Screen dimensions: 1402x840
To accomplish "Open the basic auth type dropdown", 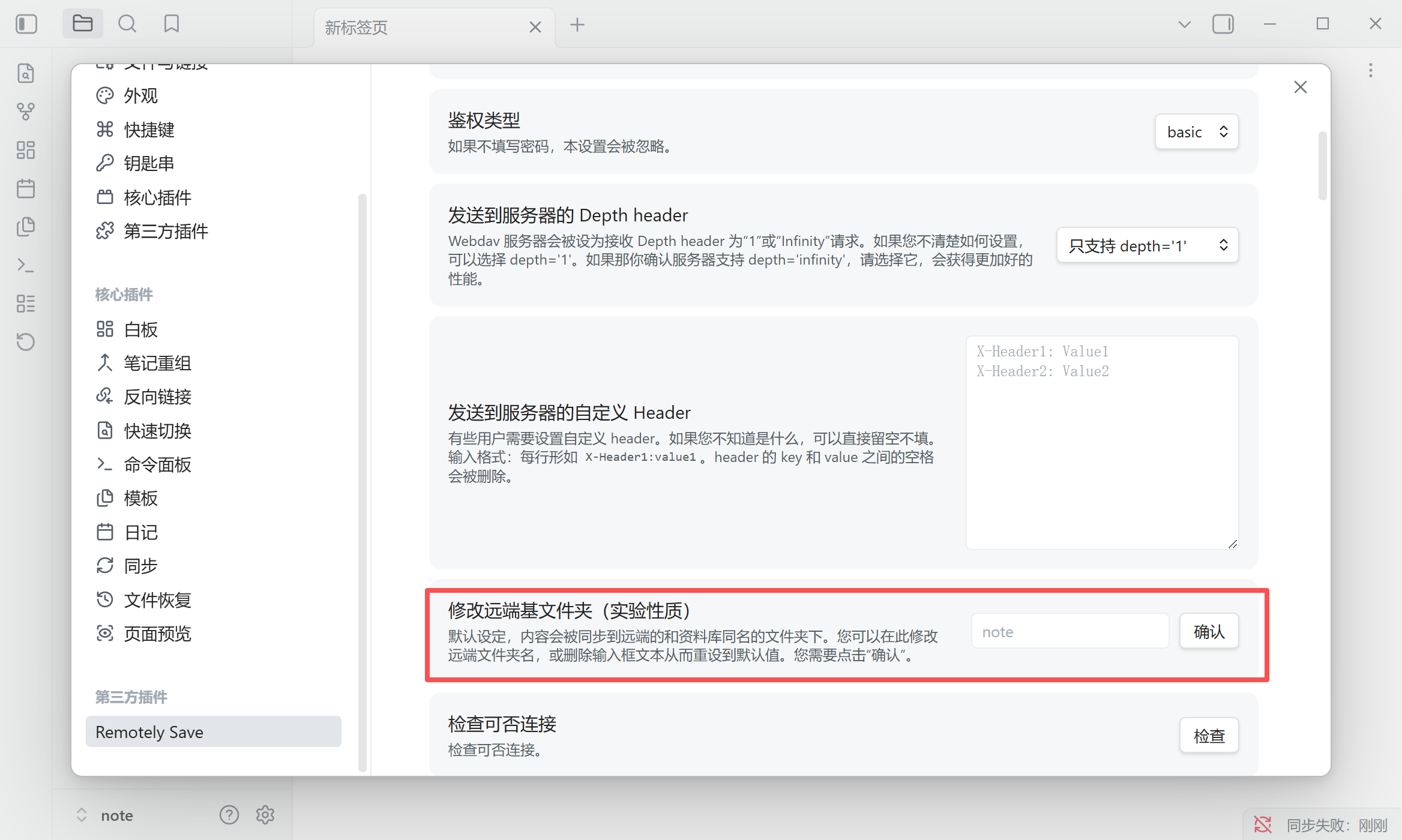I will (x=1196, y=132).
